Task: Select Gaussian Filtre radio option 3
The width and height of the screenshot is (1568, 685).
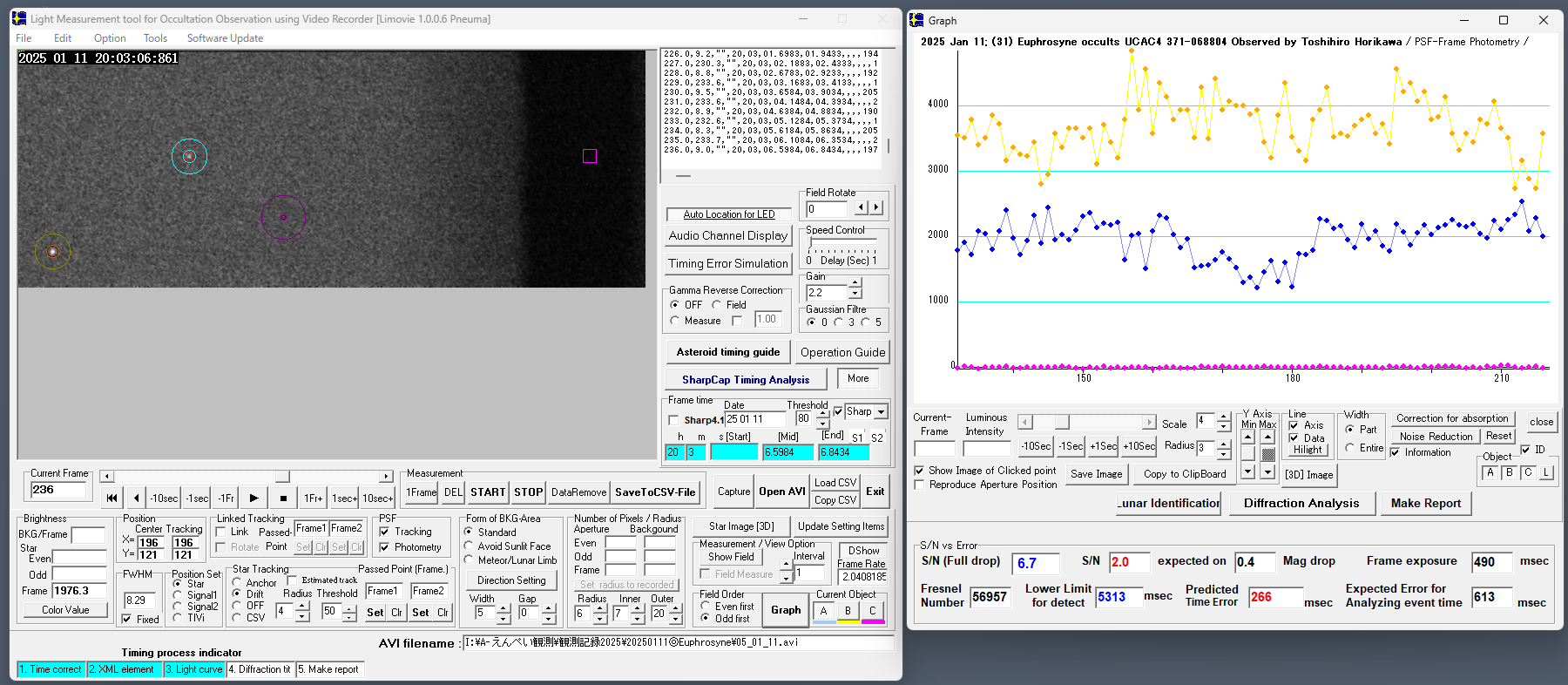Action: pos(839,322)
